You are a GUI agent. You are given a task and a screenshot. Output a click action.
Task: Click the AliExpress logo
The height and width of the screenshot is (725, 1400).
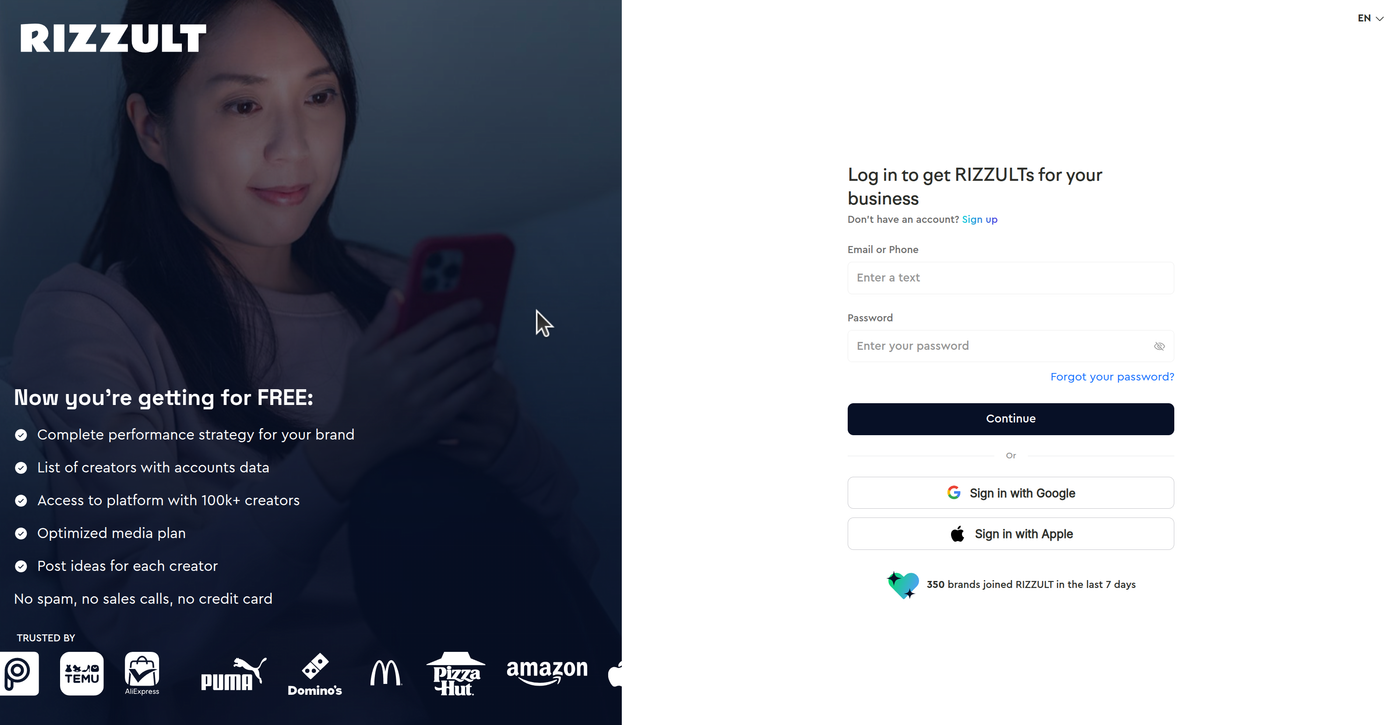point(142,673)
